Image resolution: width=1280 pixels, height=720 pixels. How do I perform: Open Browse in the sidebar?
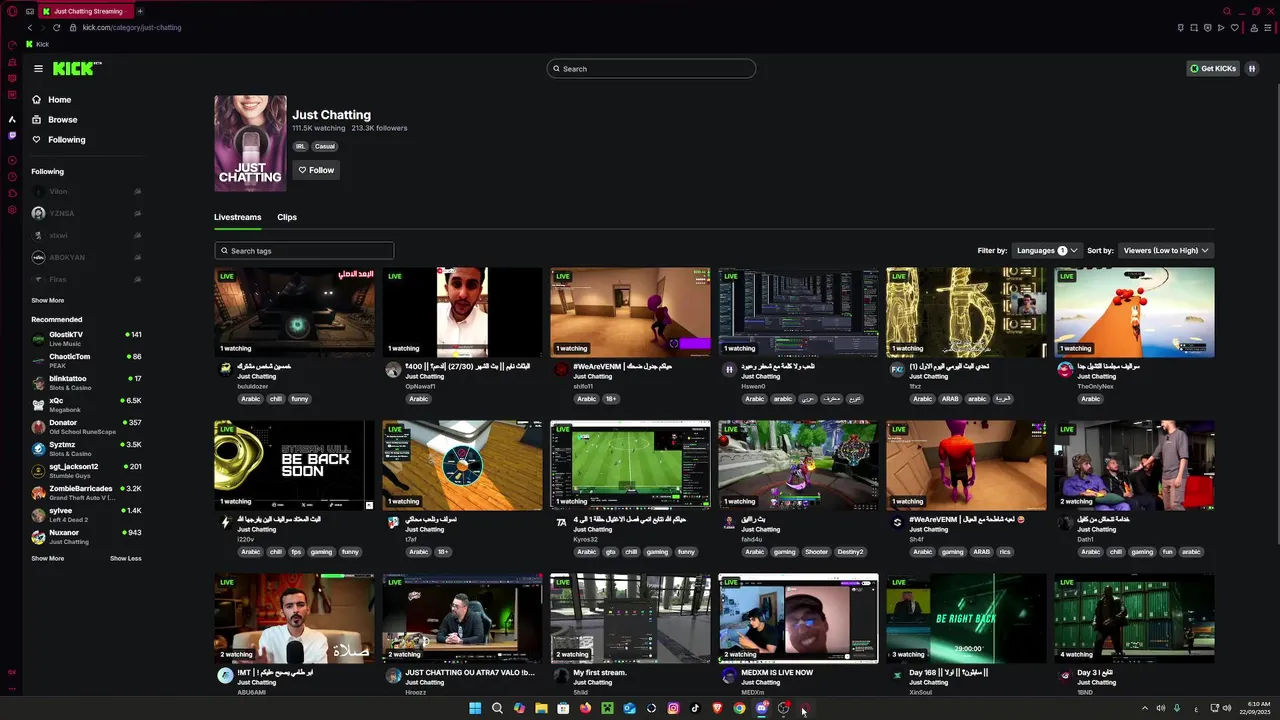(62, 120)
